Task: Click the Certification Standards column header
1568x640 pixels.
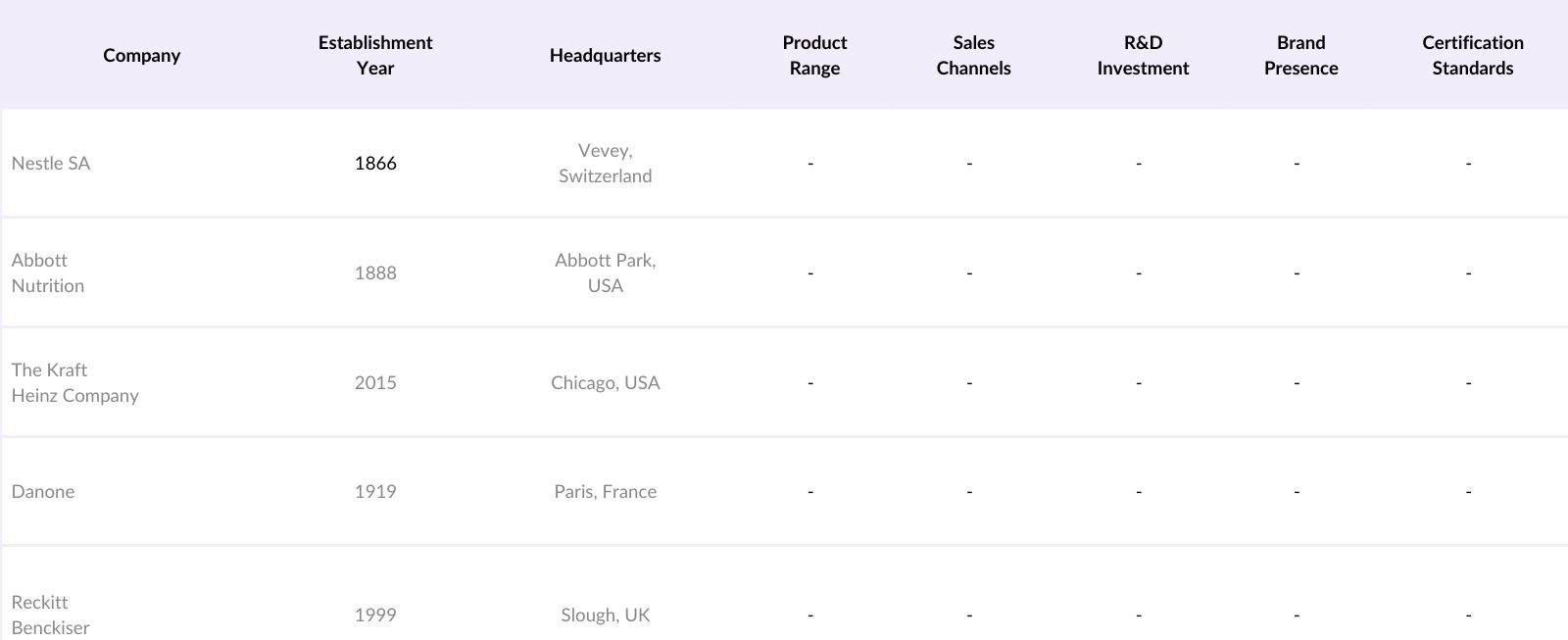Action: pos(1472,55)
